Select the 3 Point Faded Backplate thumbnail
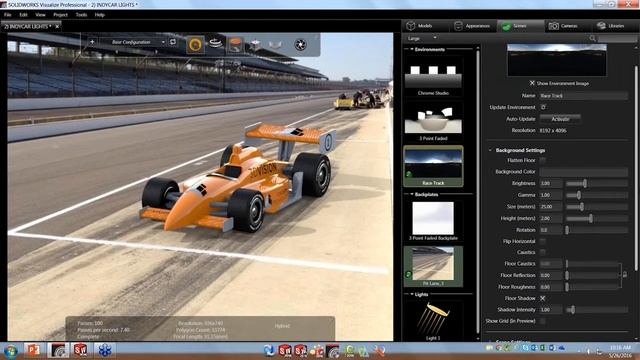Screen dimensions: 640x360 pos(433,221)
